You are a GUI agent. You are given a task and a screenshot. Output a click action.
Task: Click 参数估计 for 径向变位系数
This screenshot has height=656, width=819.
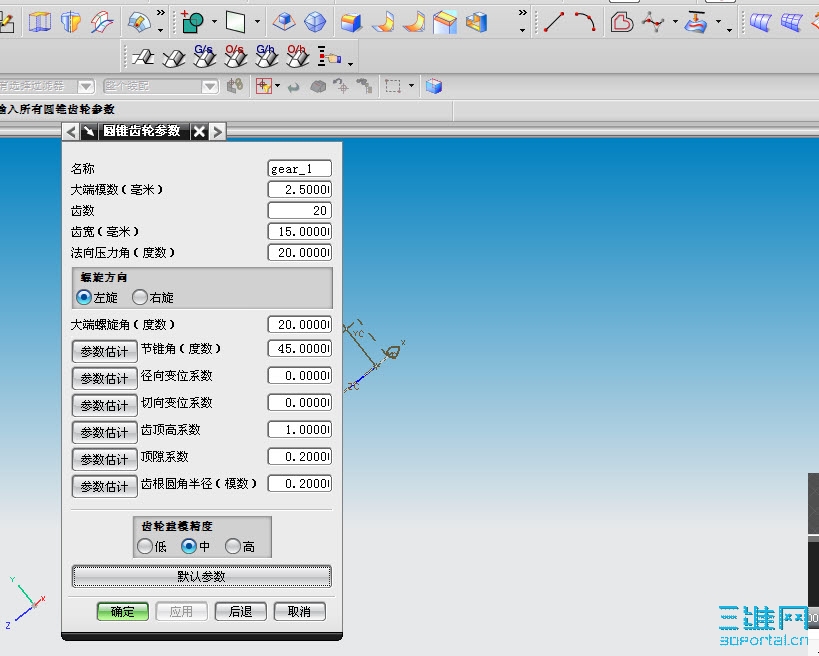coord(104,379)
